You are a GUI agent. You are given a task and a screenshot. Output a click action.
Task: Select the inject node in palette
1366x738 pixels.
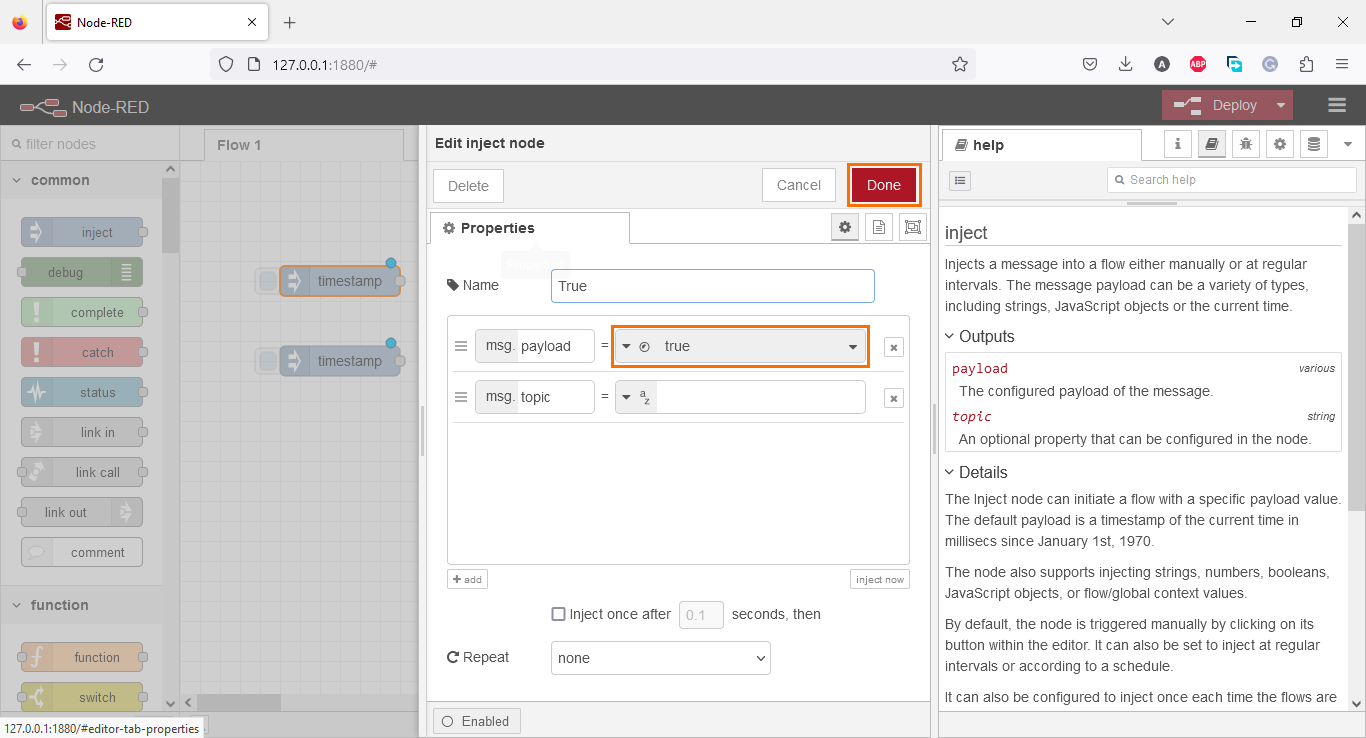pyautogui.click(x=82, y=232)
